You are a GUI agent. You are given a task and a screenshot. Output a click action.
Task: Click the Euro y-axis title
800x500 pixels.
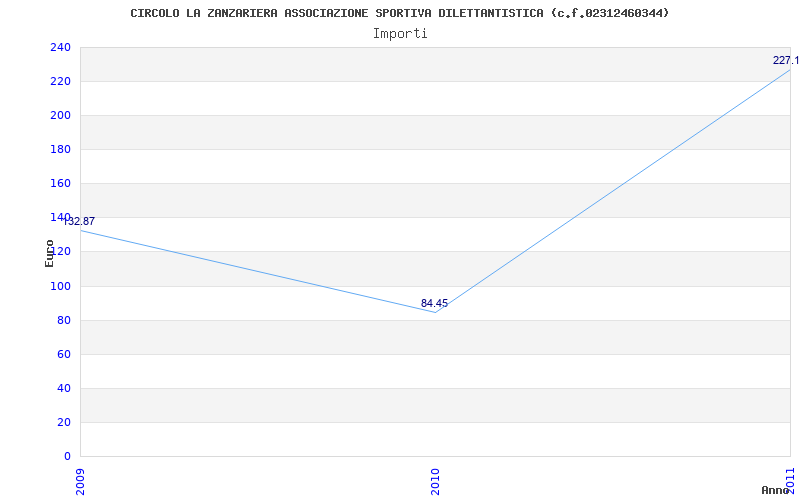(49, 254)
